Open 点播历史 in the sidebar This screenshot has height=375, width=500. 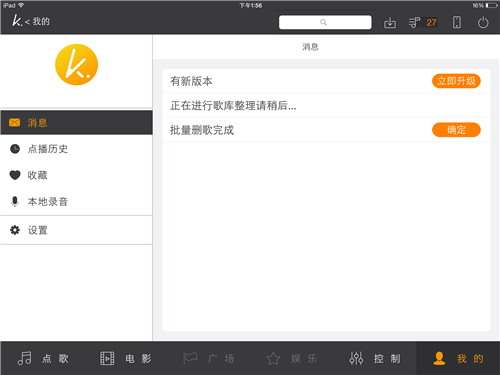coord(76,149)
